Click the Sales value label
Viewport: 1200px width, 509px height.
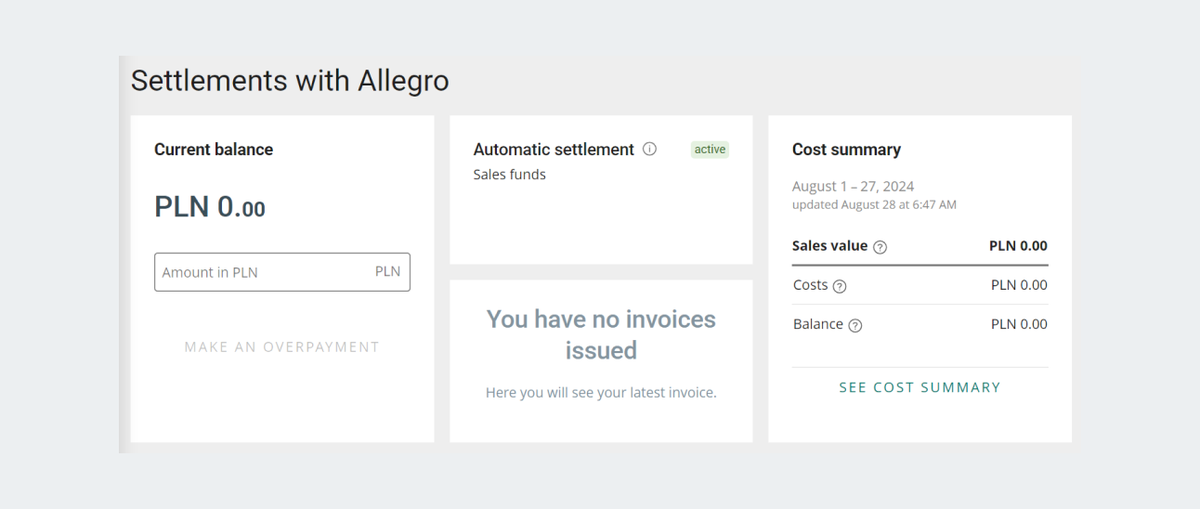(x=830, y=246)
